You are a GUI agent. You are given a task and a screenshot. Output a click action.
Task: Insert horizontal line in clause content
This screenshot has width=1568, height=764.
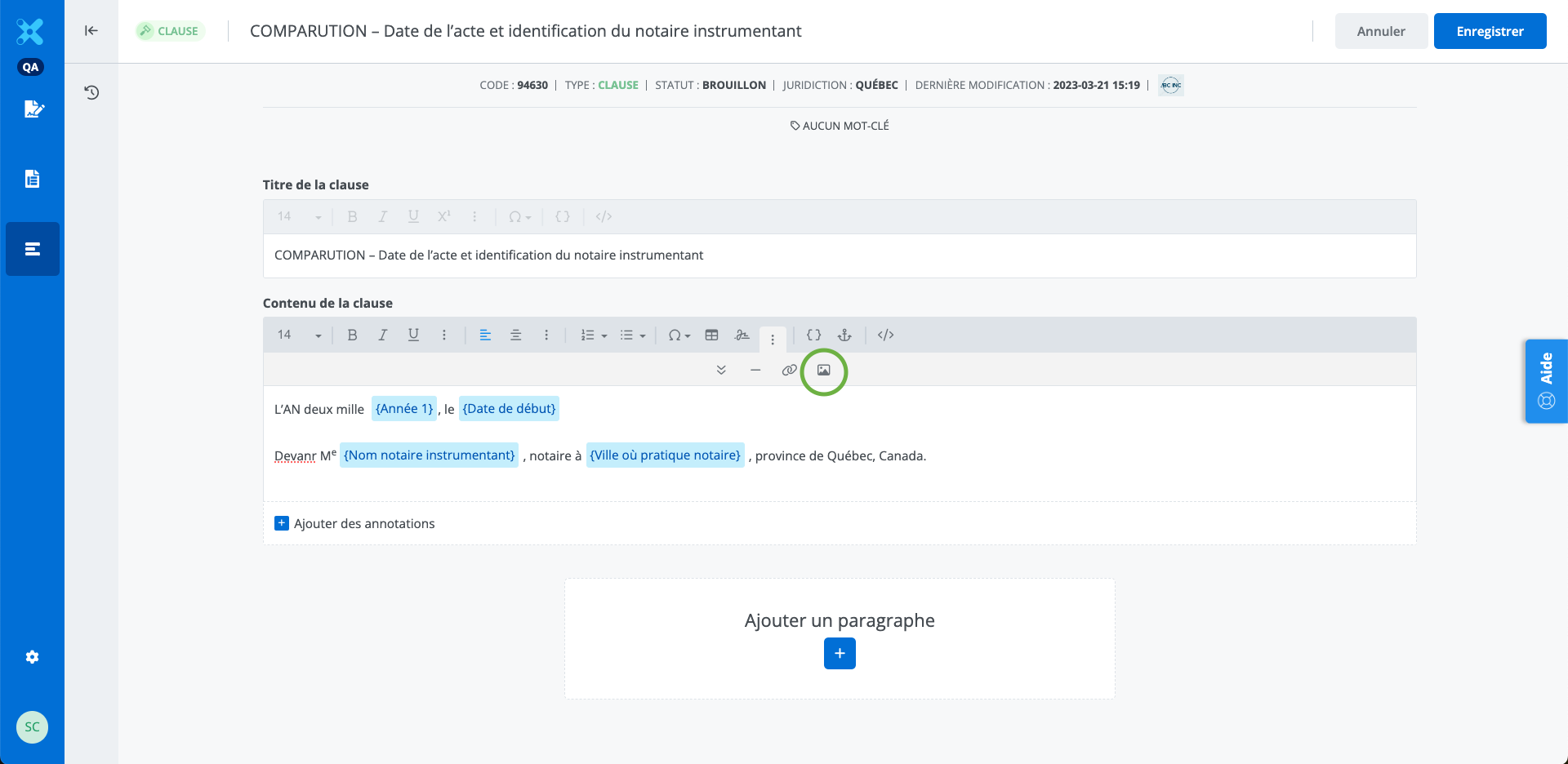755,371
